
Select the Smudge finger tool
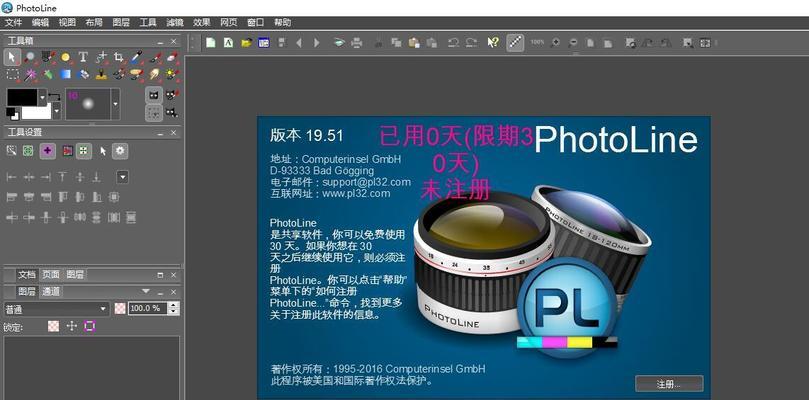pos(154,74)
